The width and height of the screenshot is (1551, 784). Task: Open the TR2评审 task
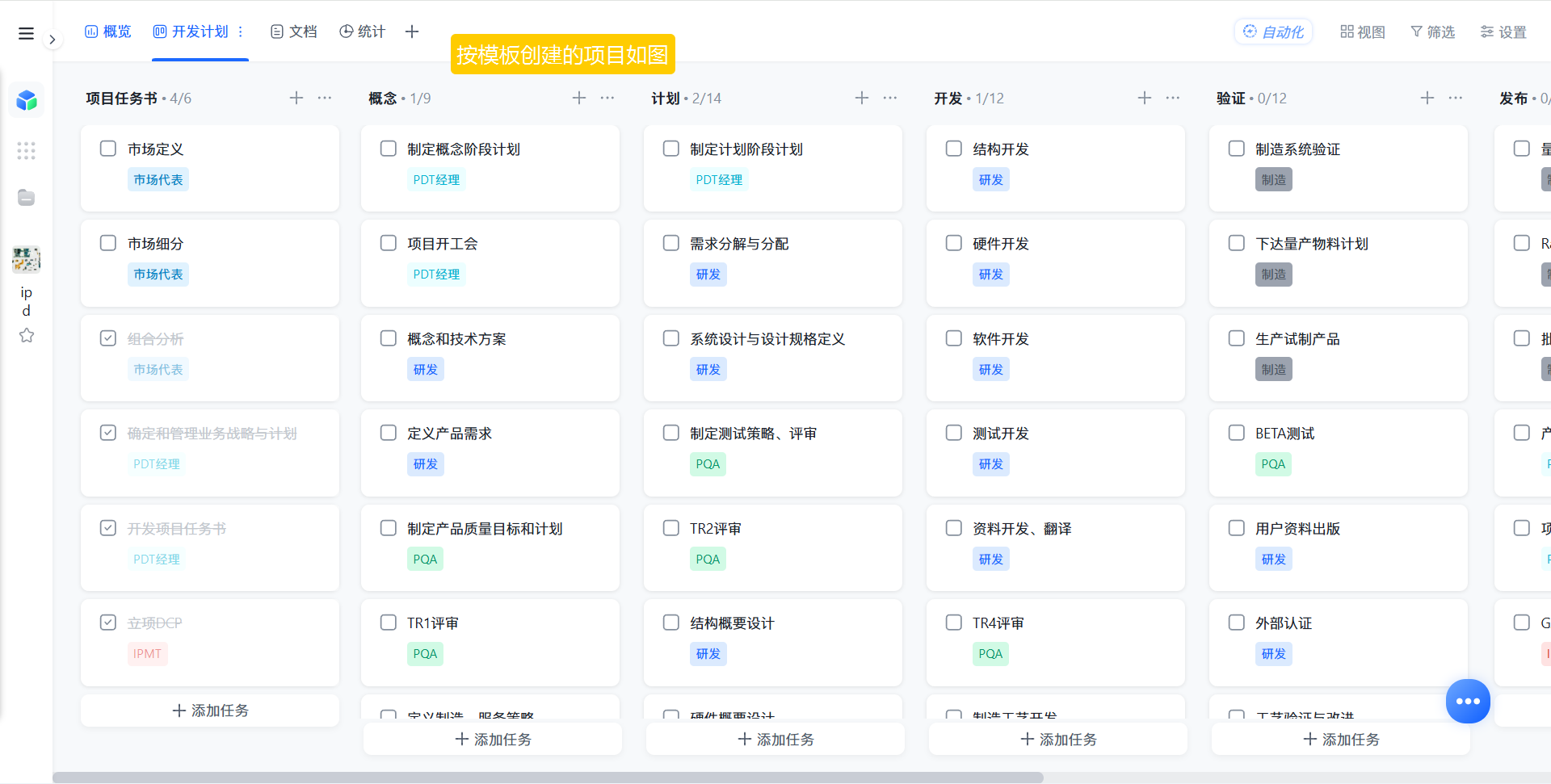click(773, 547)
